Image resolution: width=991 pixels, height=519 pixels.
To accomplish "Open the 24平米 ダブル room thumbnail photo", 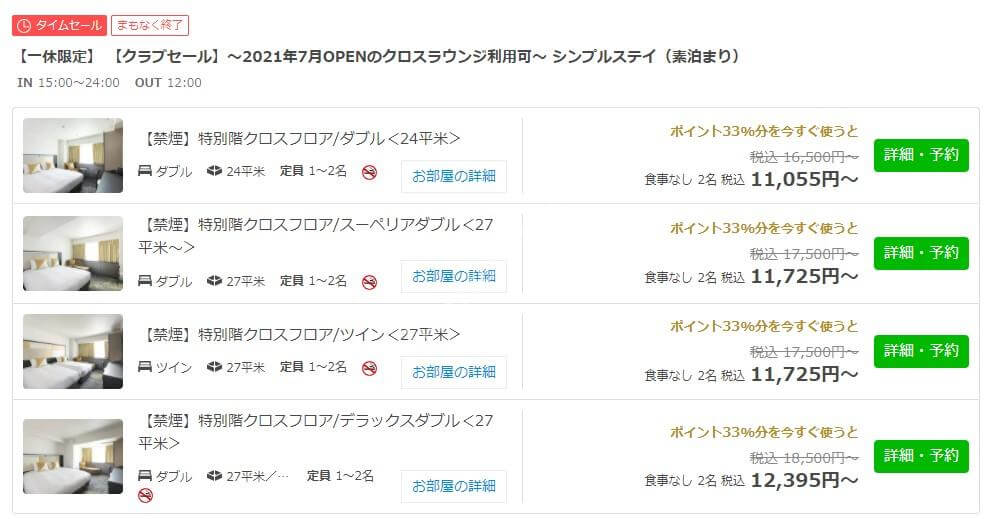I will coord(73,156).
